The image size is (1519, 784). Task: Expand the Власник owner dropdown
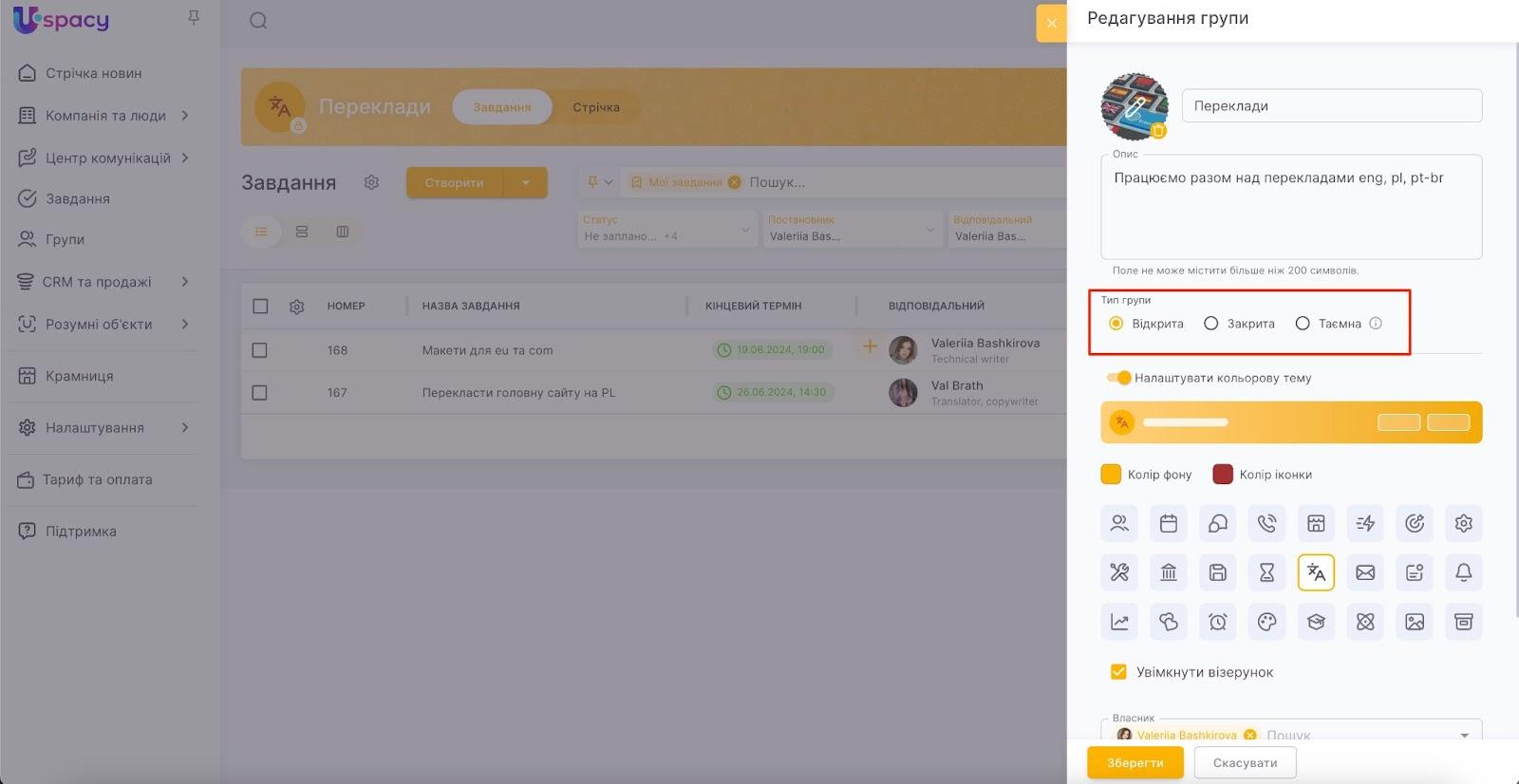[x=1464, y=735]
